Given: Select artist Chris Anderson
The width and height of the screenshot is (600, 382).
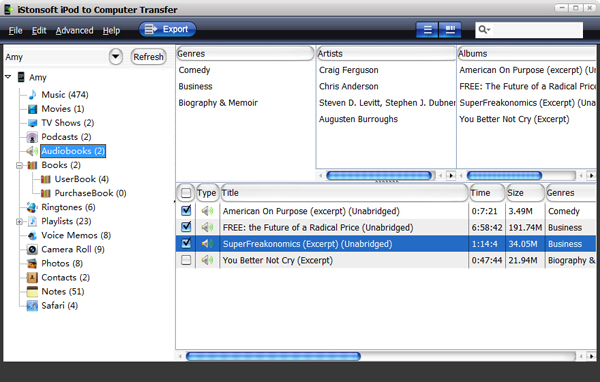Looking at the screenshot, I should (349, 87).
